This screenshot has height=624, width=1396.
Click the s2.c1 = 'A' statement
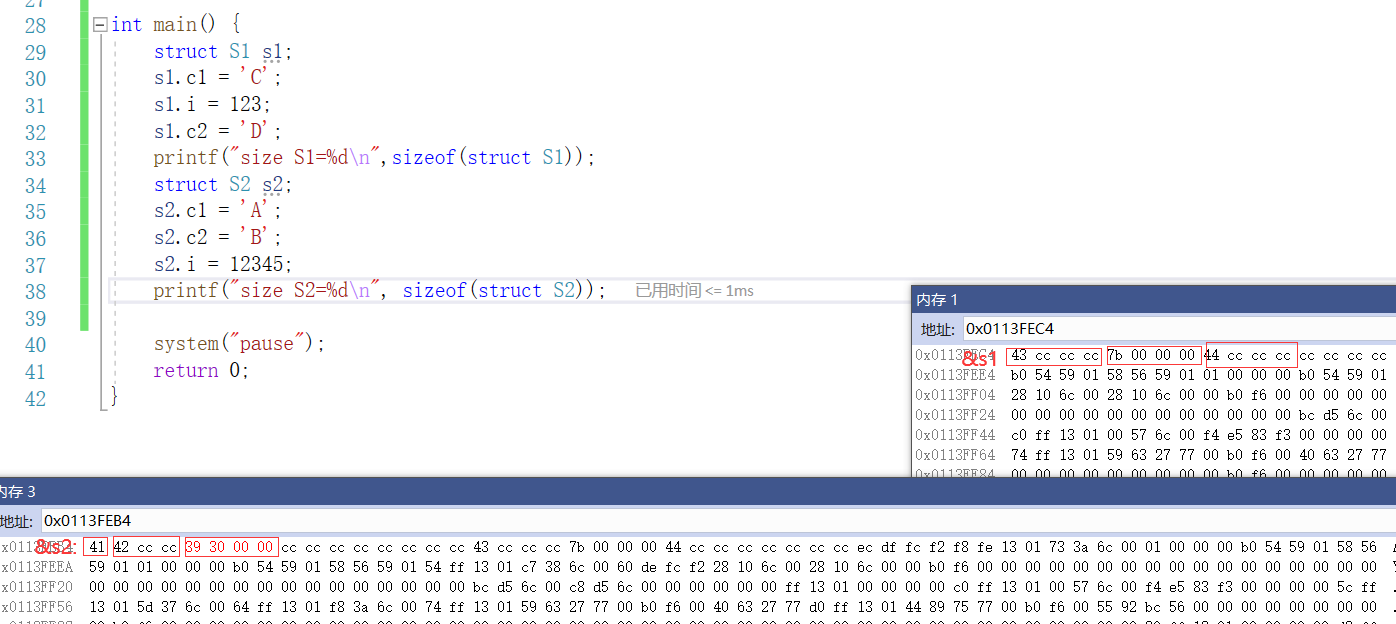[218, 211]
